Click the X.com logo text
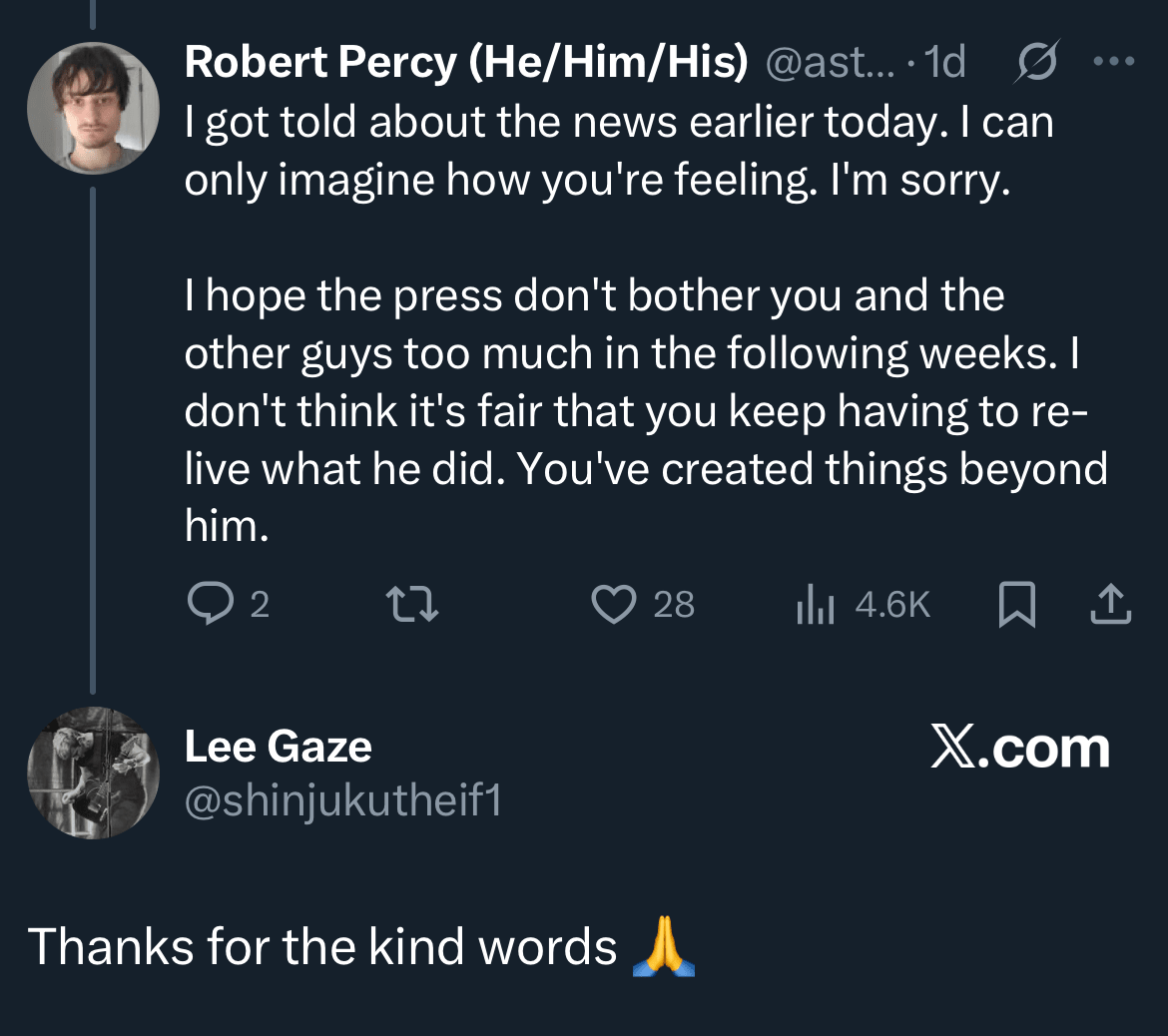The width and height of the screenshot is (1168, 1036). tap(1019, 749)
